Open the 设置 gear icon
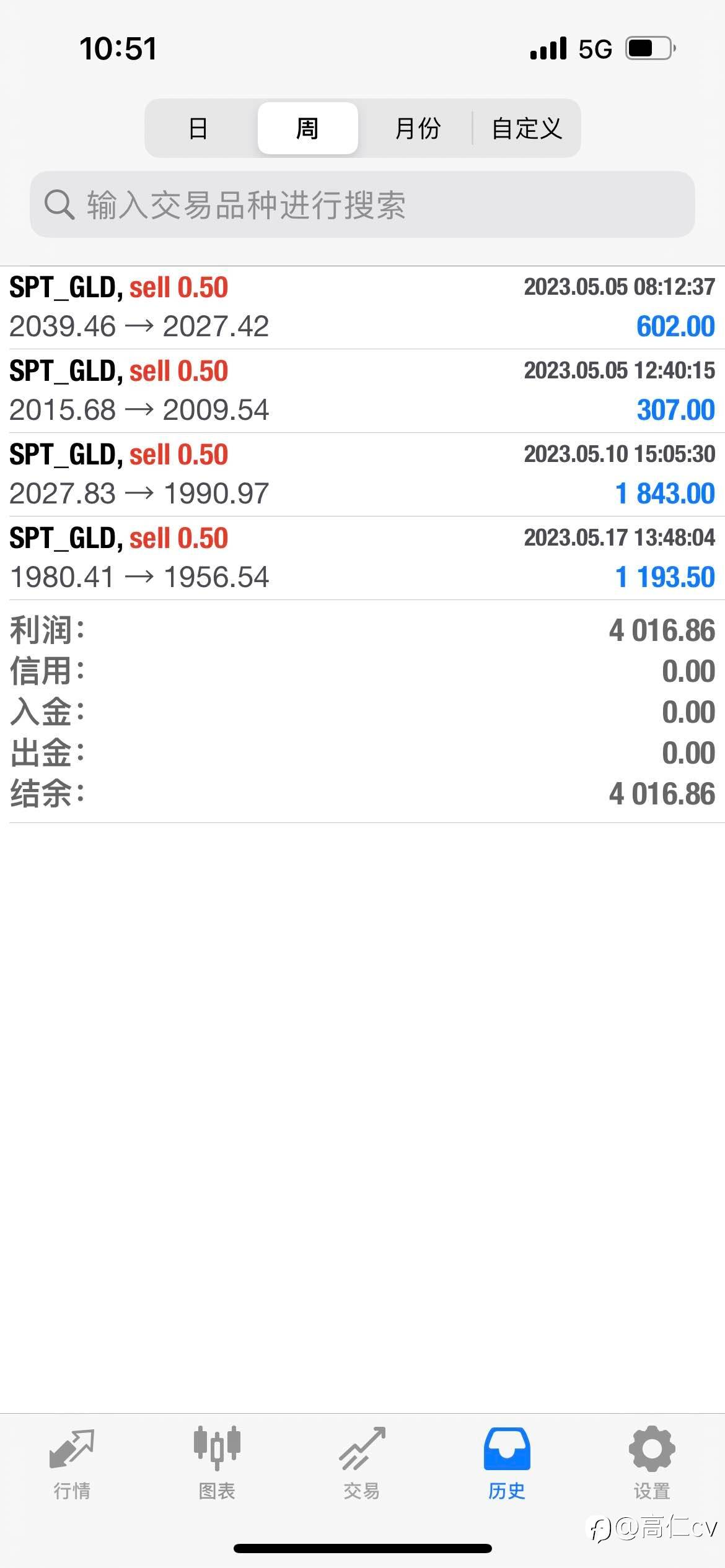The width and height of the screenshot is (725, 1568). (x=652, y=1449)
